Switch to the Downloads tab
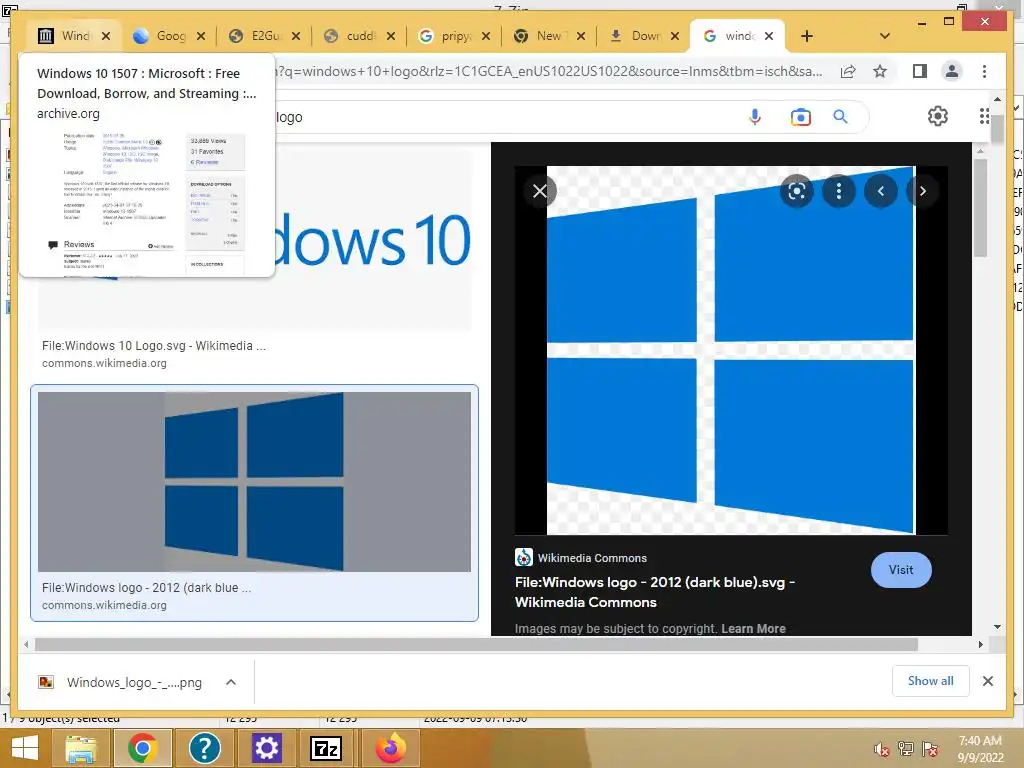Screen dimensions: 1024x768 (635, 36)
